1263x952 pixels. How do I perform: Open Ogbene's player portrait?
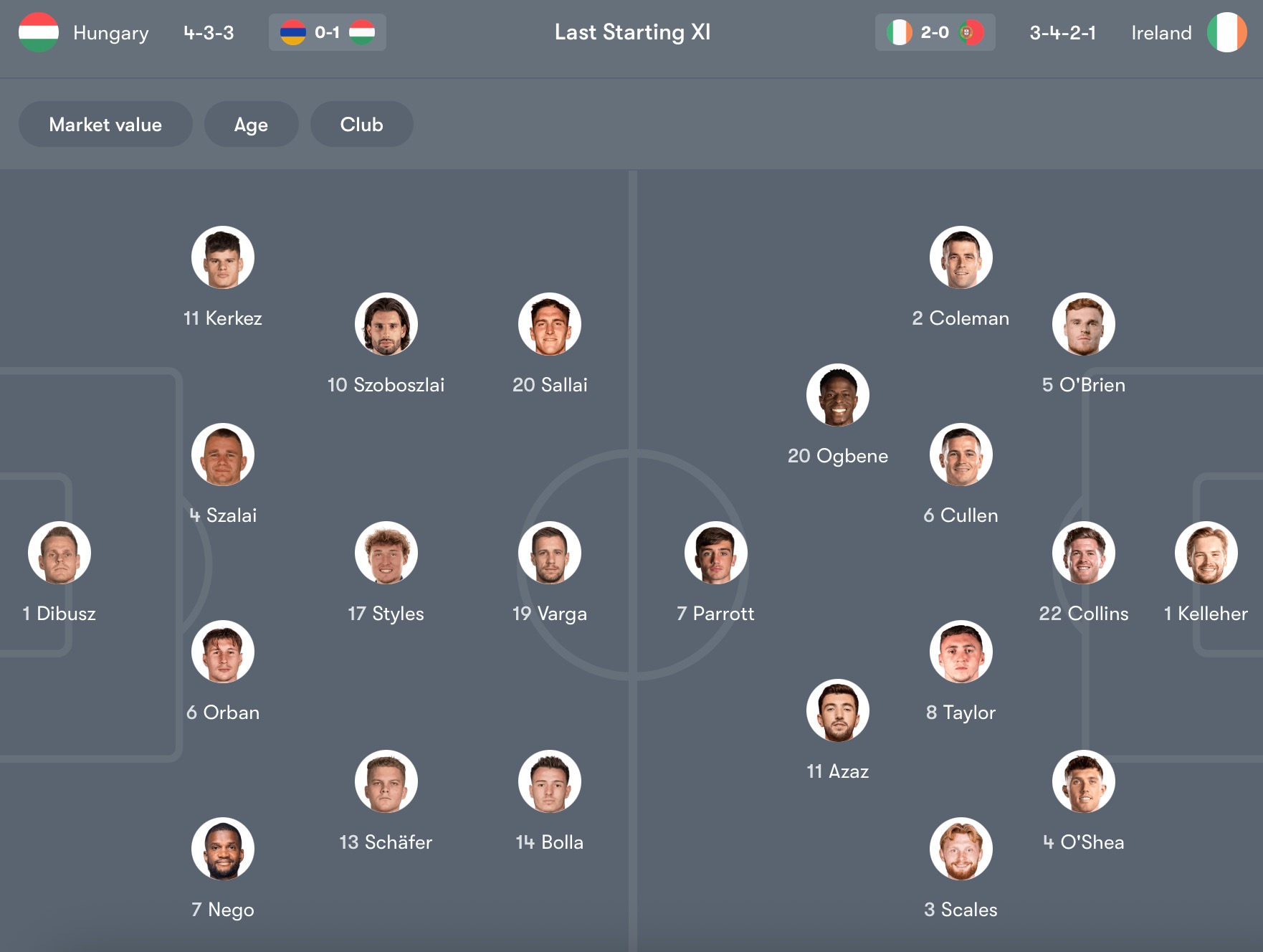pos(837,394)
